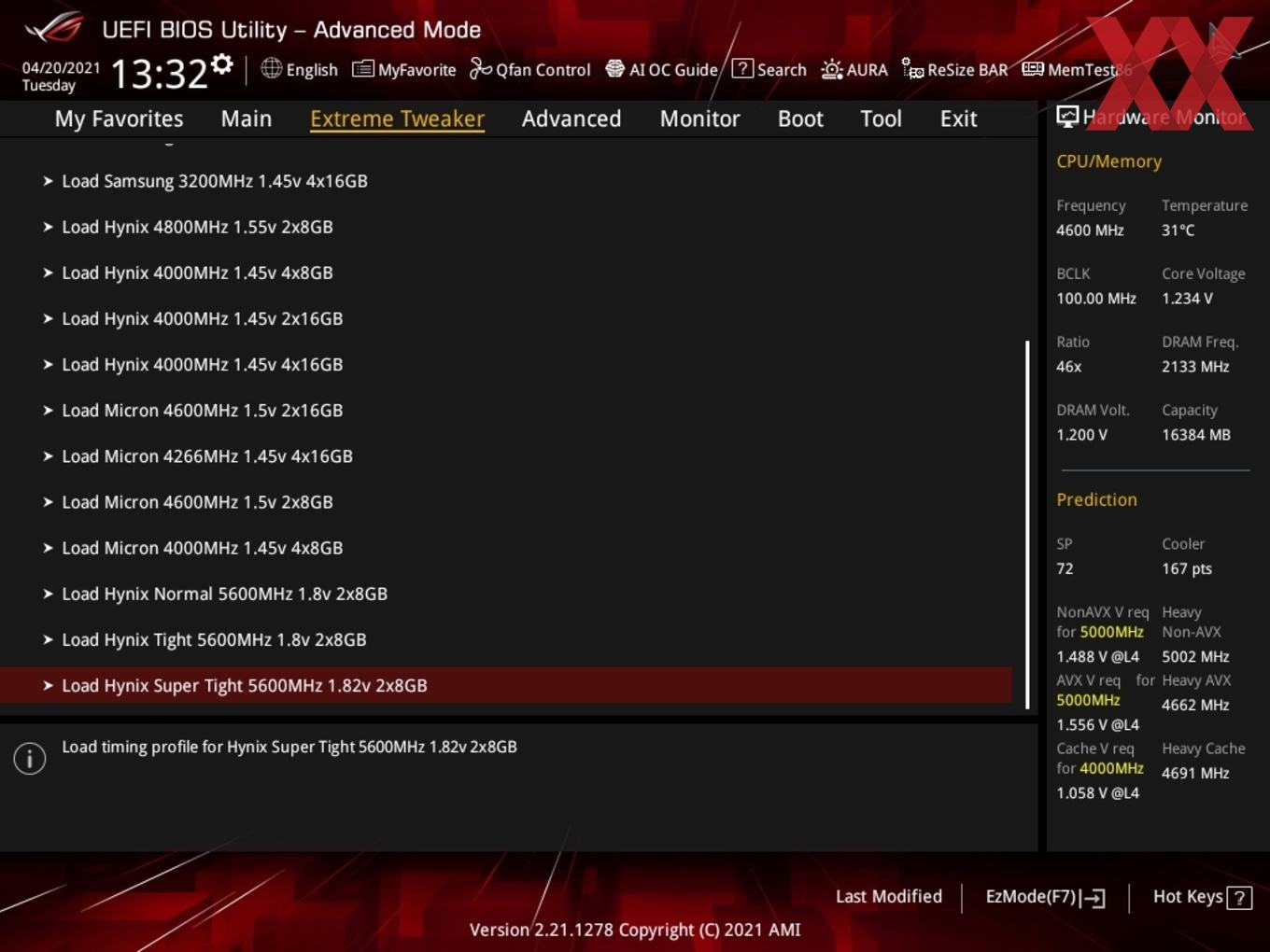The width and height of the screenshot is (1270, 952).
Task: Click Cooler value 167 pts
Action: 1187,567
